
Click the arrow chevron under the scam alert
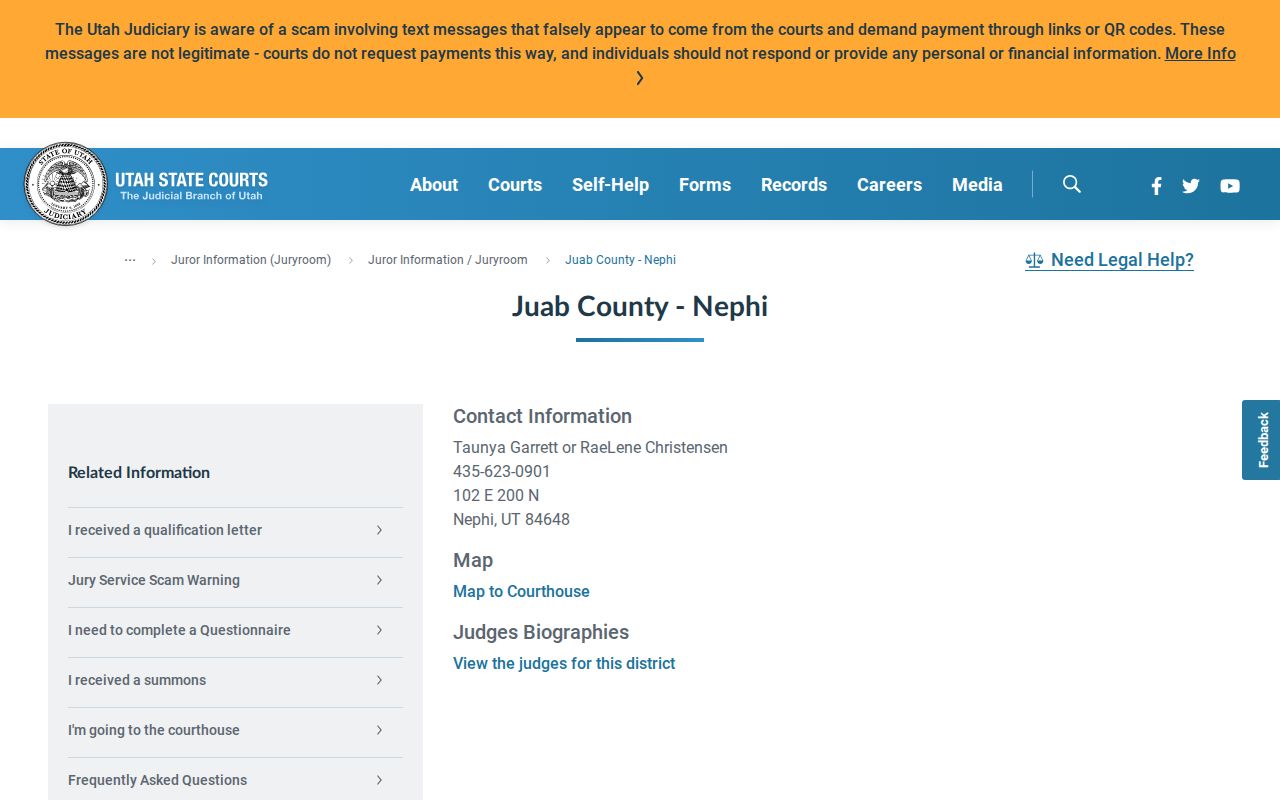point(640,78)
